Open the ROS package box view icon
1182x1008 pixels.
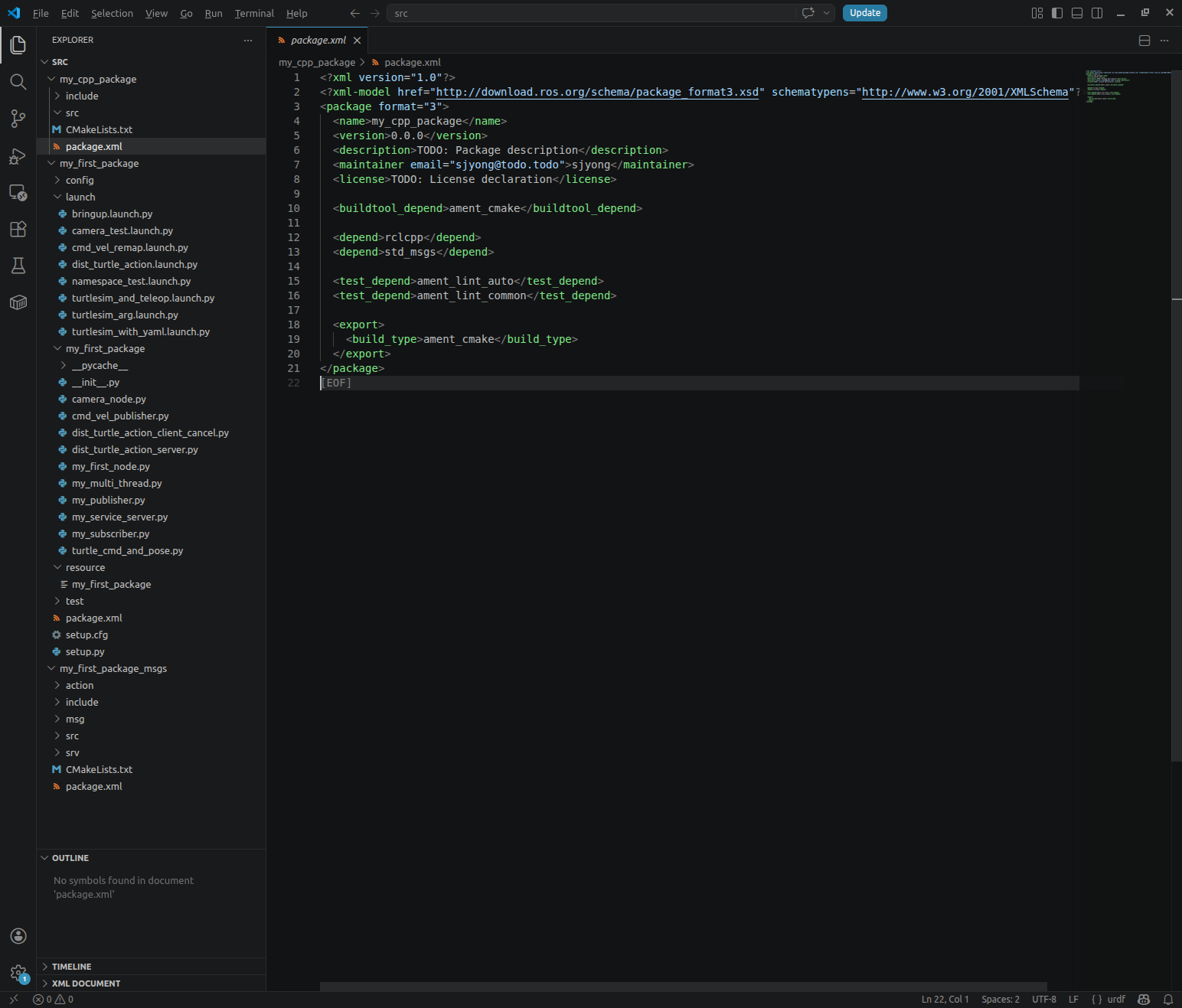18,302
